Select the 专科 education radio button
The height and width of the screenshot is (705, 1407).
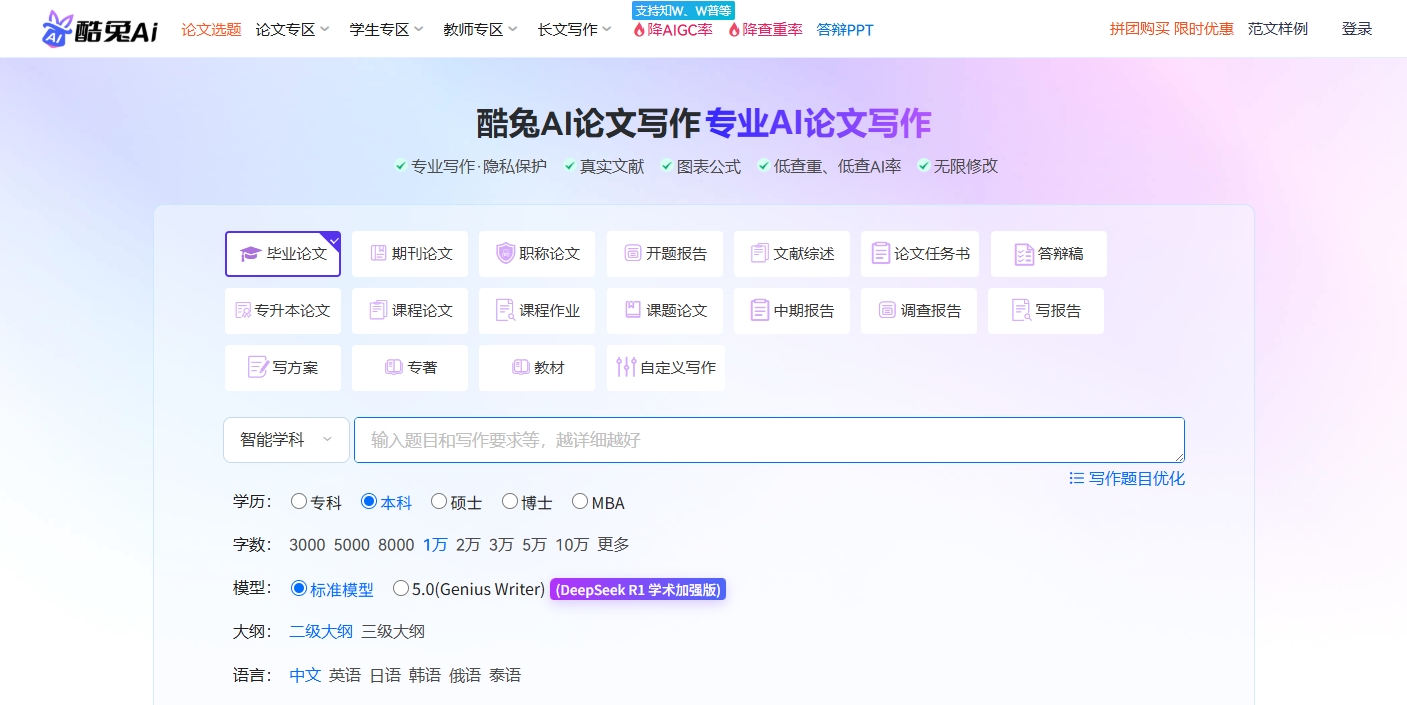pos(299,501)
